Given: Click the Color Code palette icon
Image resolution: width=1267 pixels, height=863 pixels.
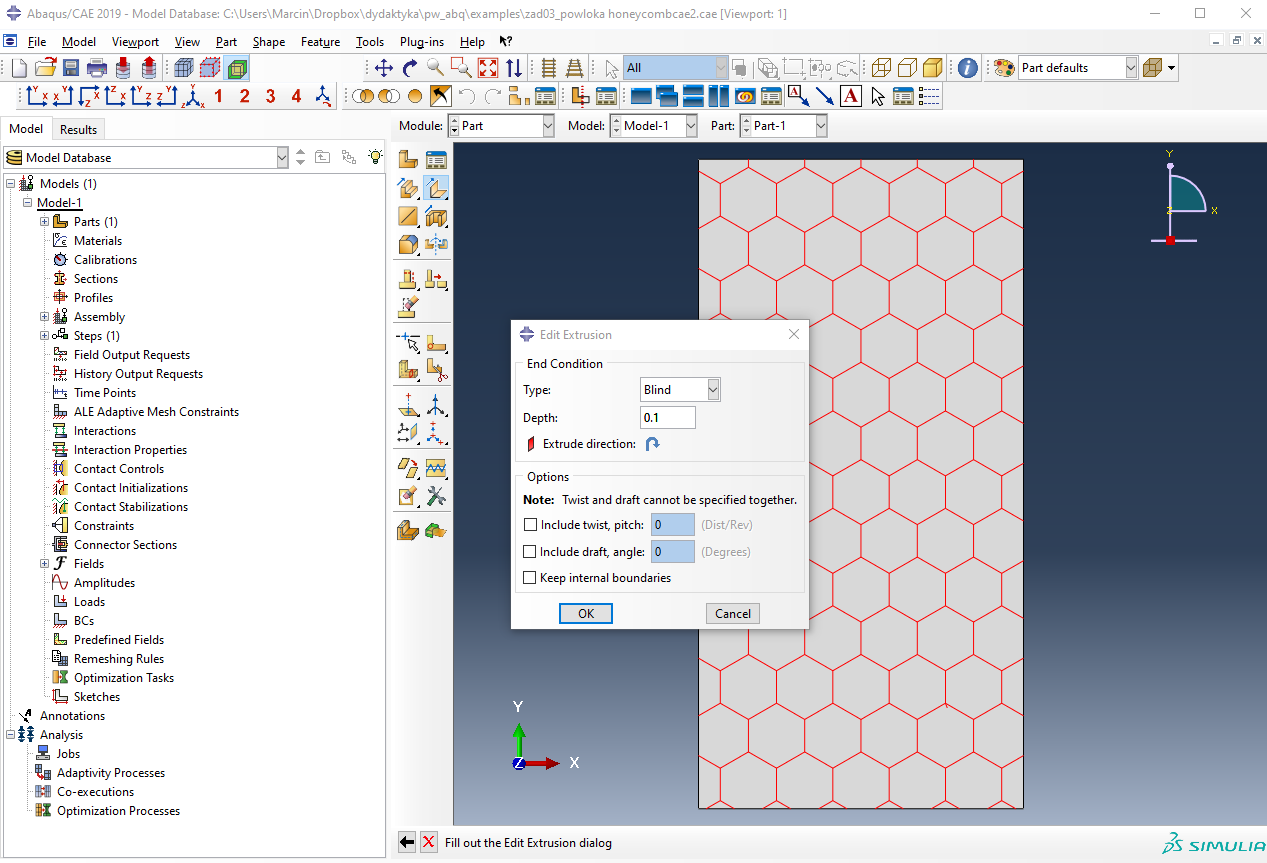Looking at the screenshot, I should click(1004, 68).
